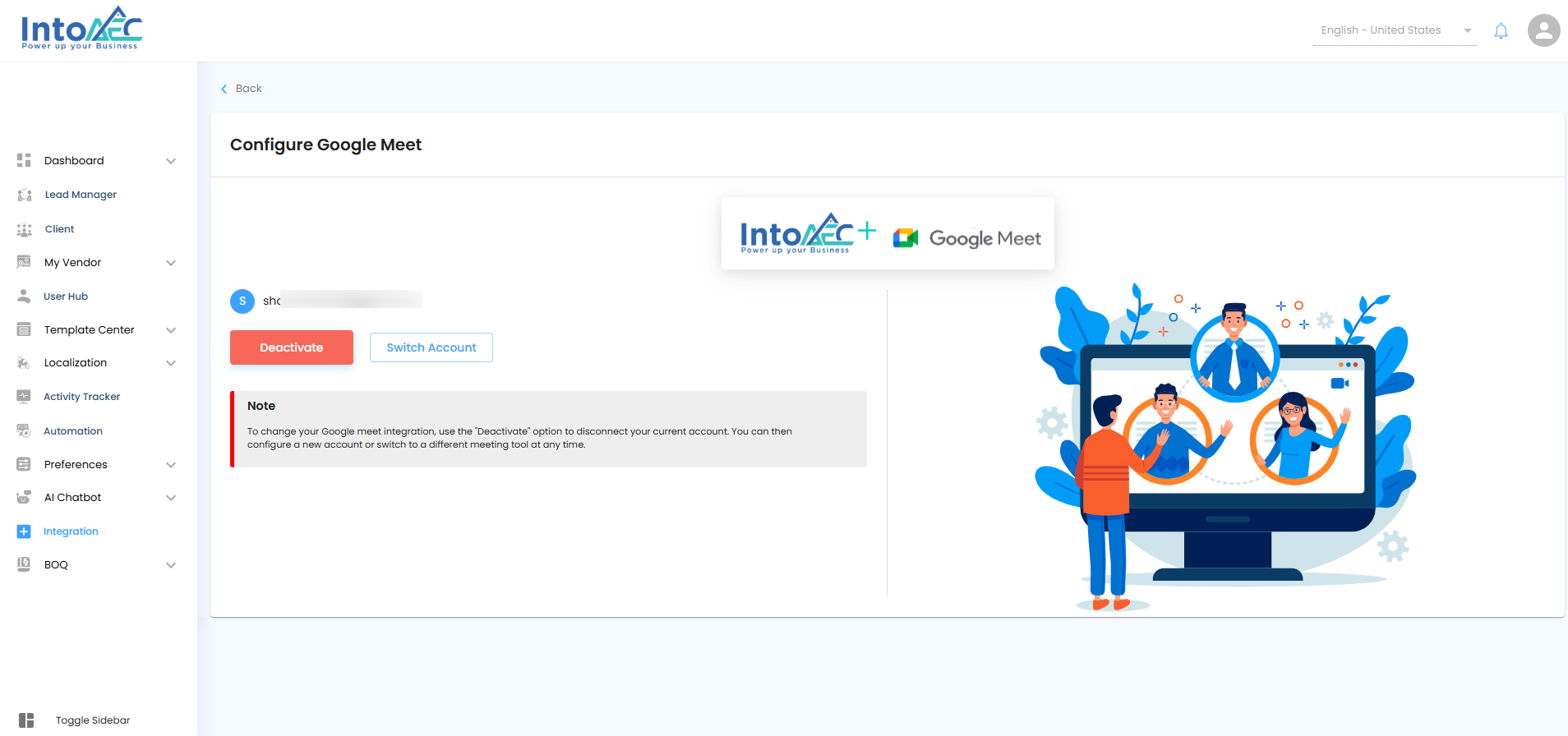
Task: Click the Back chevron arrow icon
Action: (x=224, y=89)
